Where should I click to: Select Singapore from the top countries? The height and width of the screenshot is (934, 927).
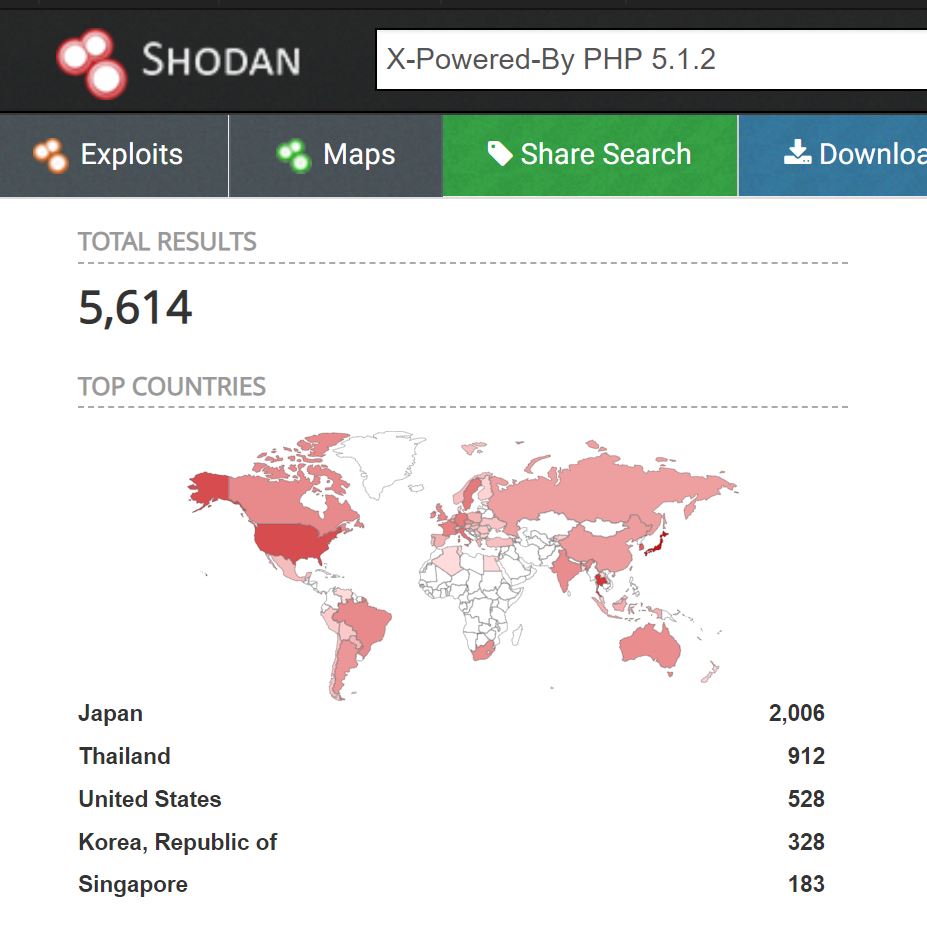[133, 885]
